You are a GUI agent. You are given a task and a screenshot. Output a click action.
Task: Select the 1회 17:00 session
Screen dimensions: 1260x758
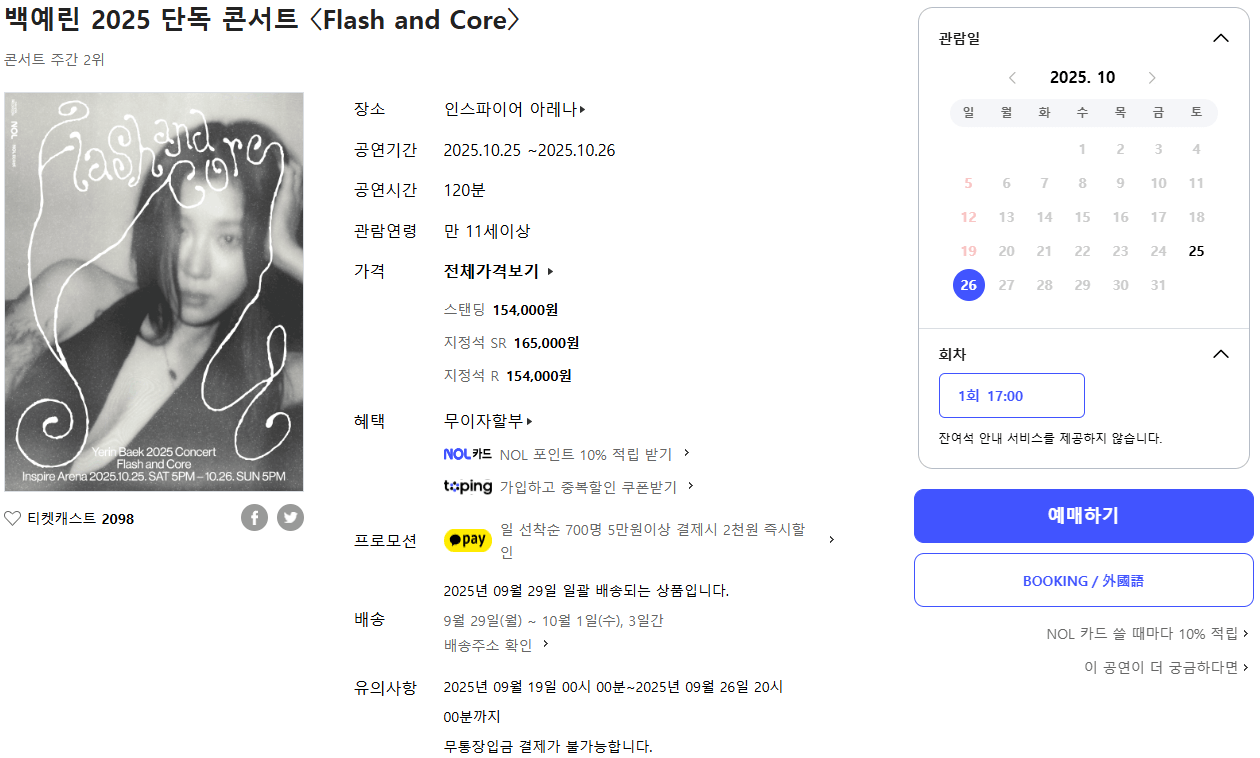(1011, 395)
